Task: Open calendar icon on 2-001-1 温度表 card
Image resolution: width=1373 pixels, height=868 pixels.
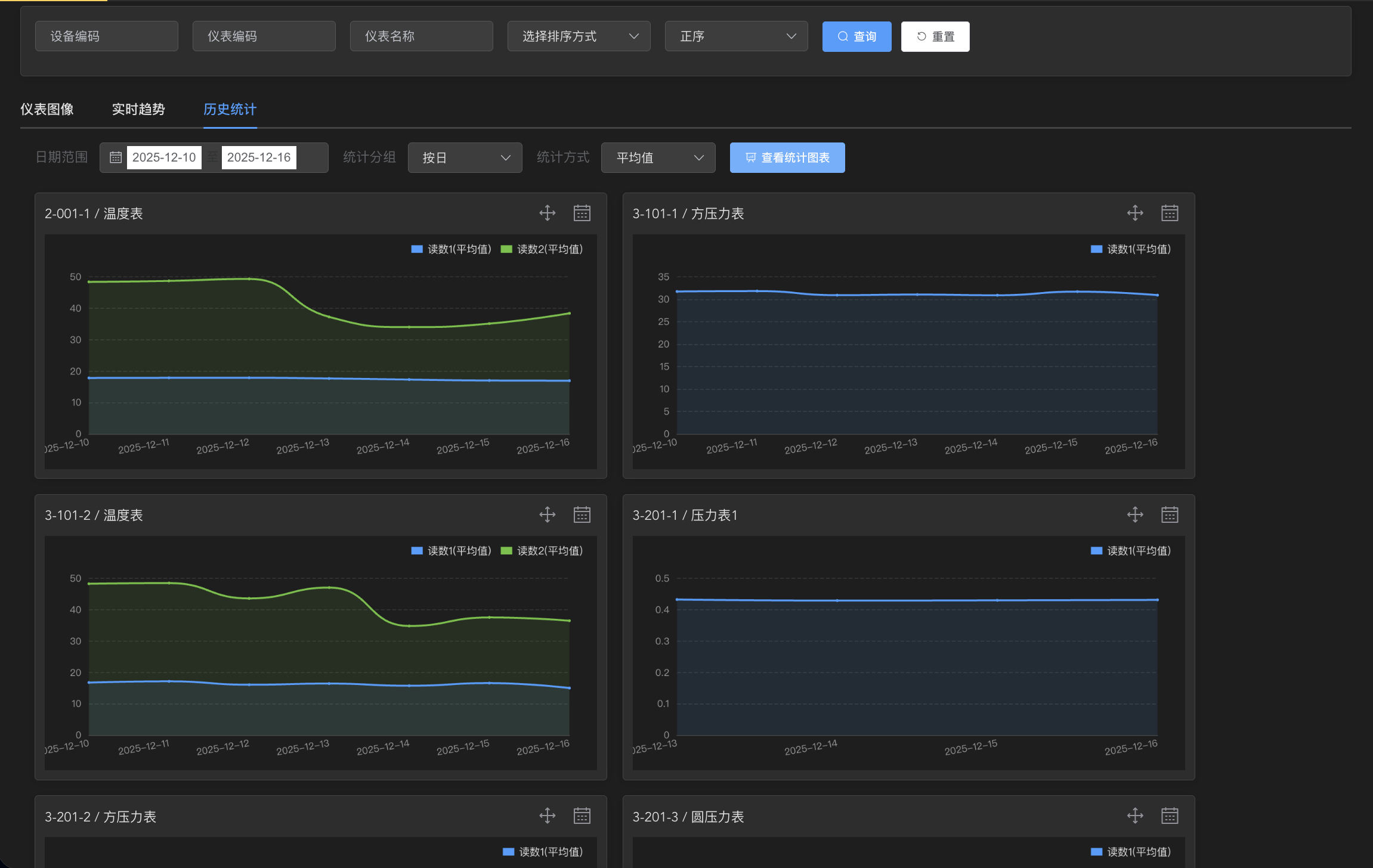Action: pos(582,213)
